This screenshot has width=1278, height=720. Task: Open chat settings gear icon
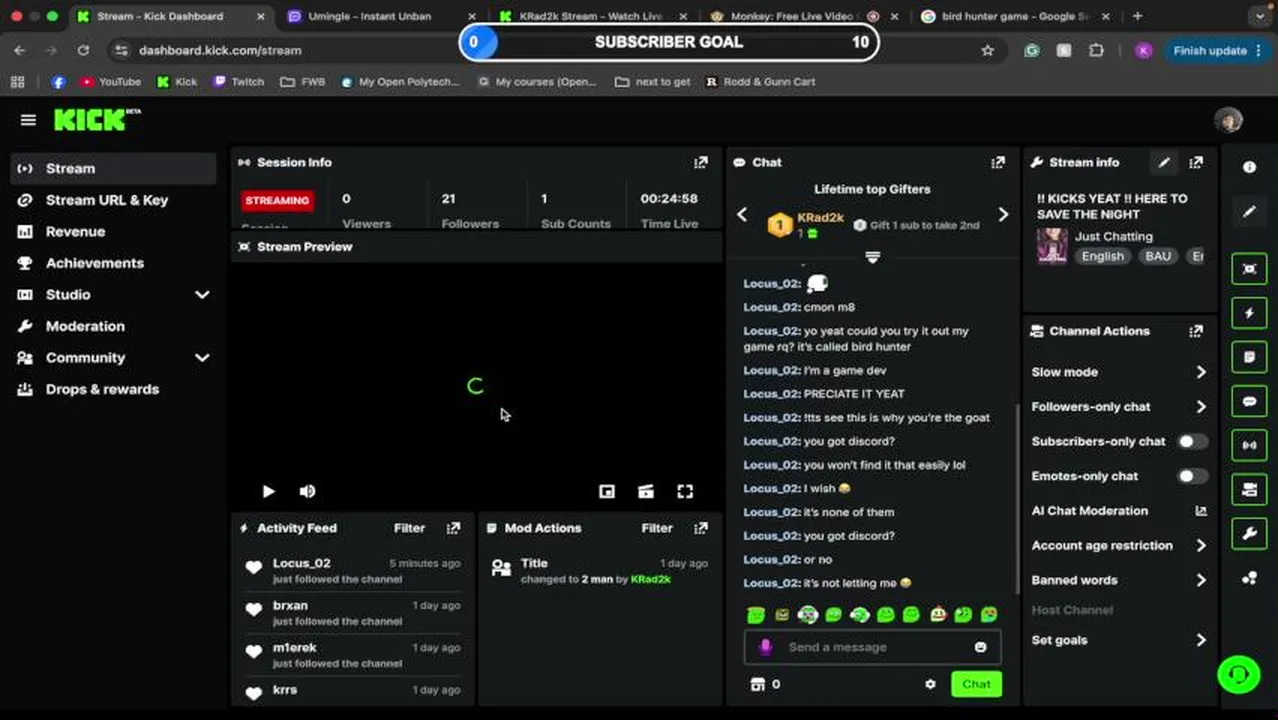click(x=930, y=684)
